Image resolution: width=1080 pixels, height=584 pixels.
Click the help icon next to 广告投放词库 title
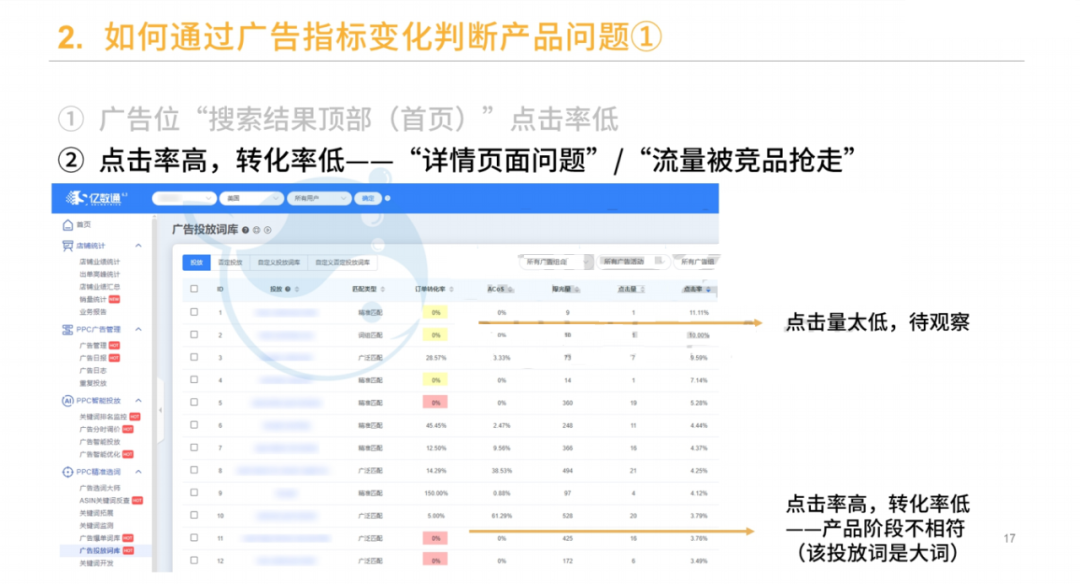click(x=244, y=229)
